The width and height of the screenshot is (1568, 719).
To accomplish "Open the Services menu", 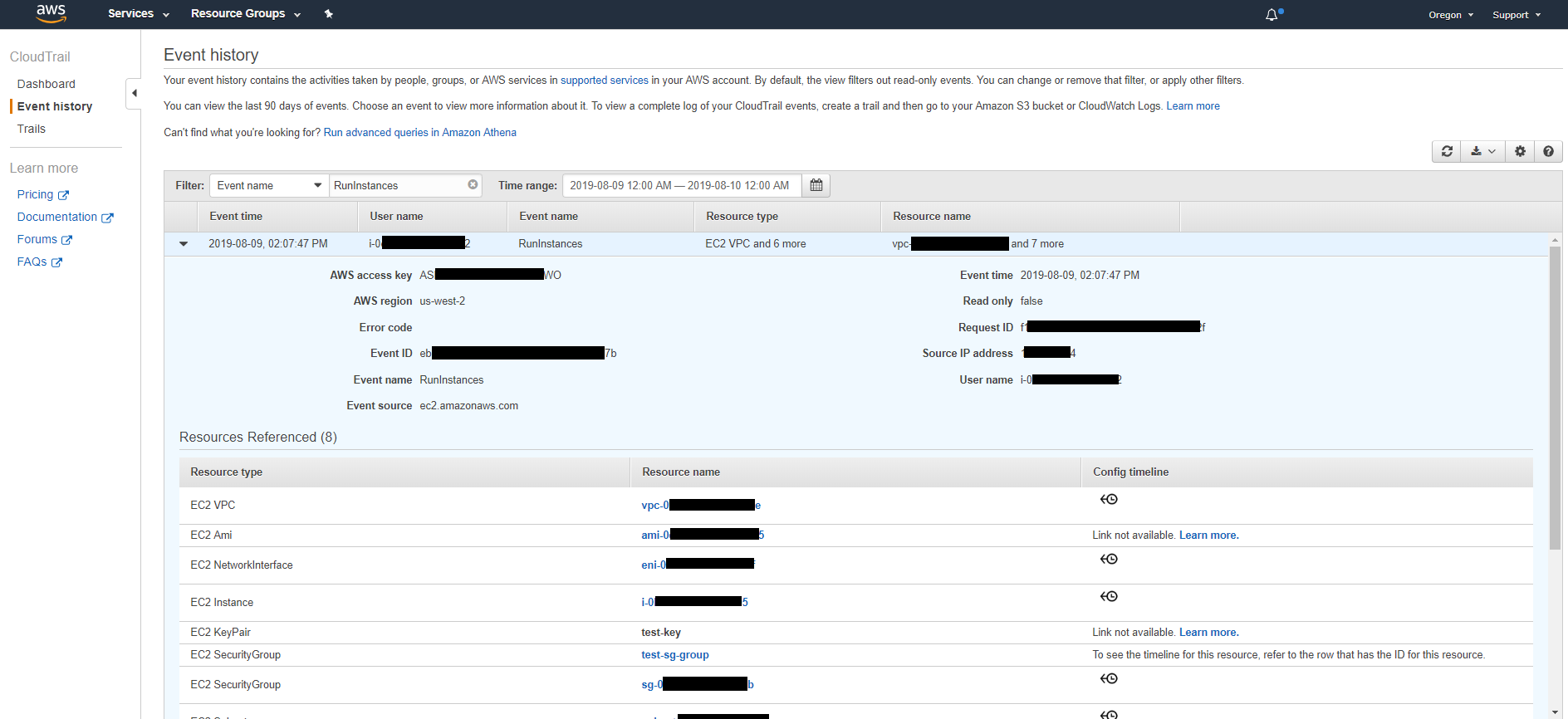I will click(x=139, y=14).
